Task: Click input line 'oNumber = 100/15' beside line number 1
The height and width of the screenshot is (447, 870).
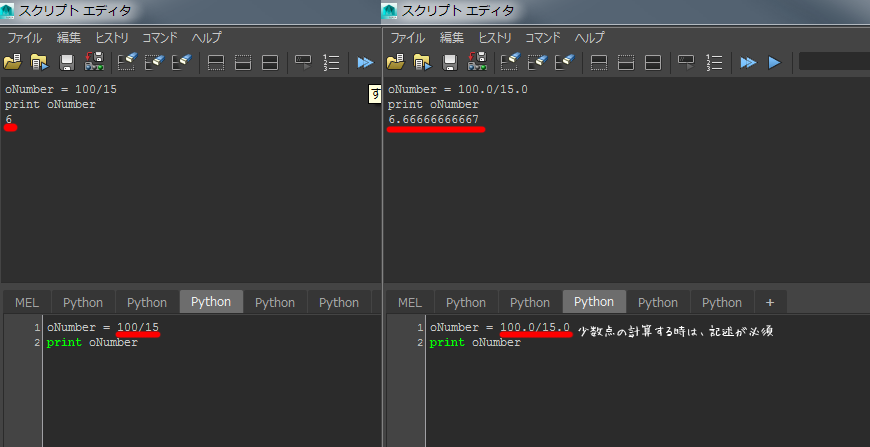Action: pyautogui.click(x=103, y=327)
